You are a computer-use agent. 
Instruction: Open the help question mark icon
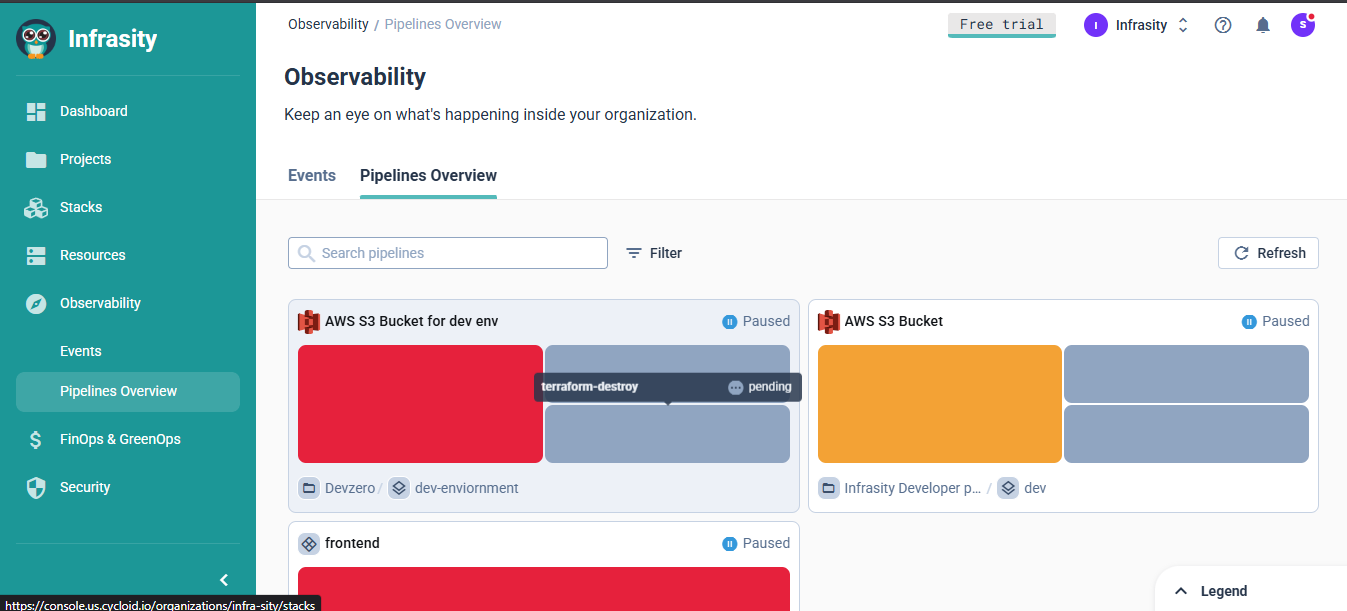[x=1222, y=25]
